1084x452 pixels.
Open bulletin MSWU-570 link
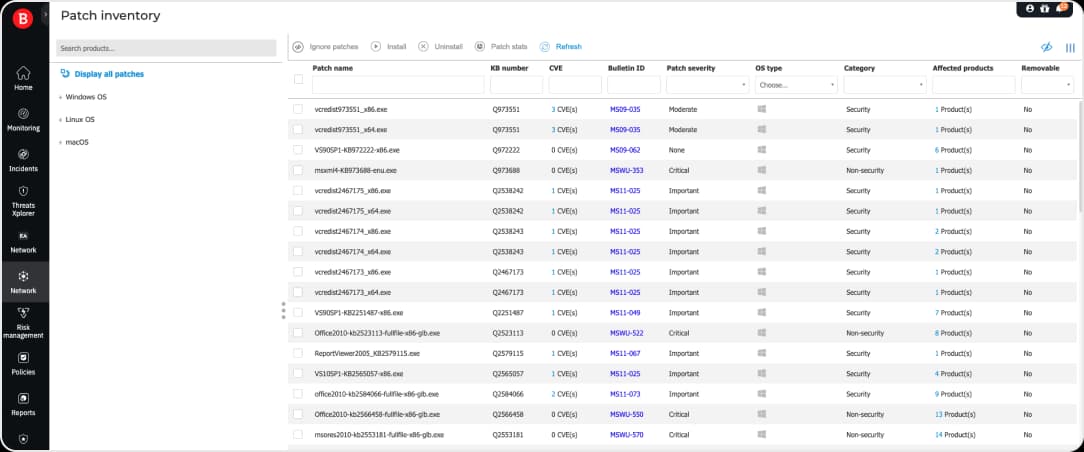point(626,435)
